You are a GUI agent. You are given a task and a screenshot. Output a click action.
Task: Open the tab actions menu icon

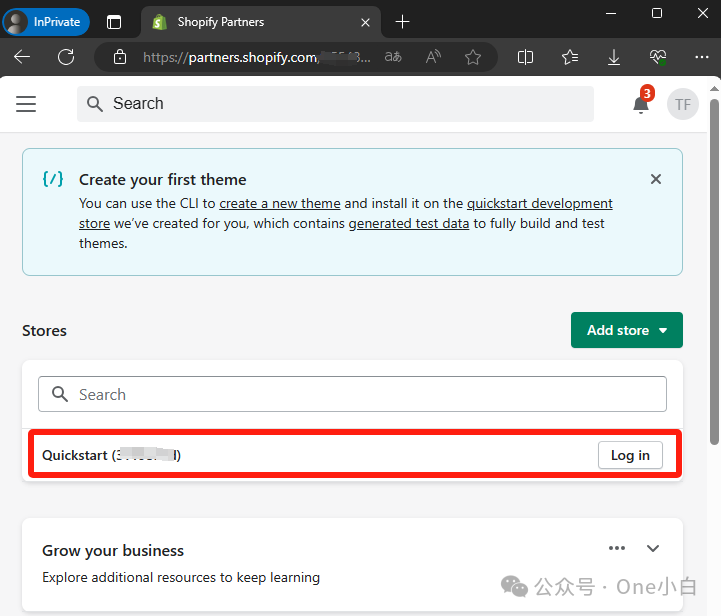point(114,22)
